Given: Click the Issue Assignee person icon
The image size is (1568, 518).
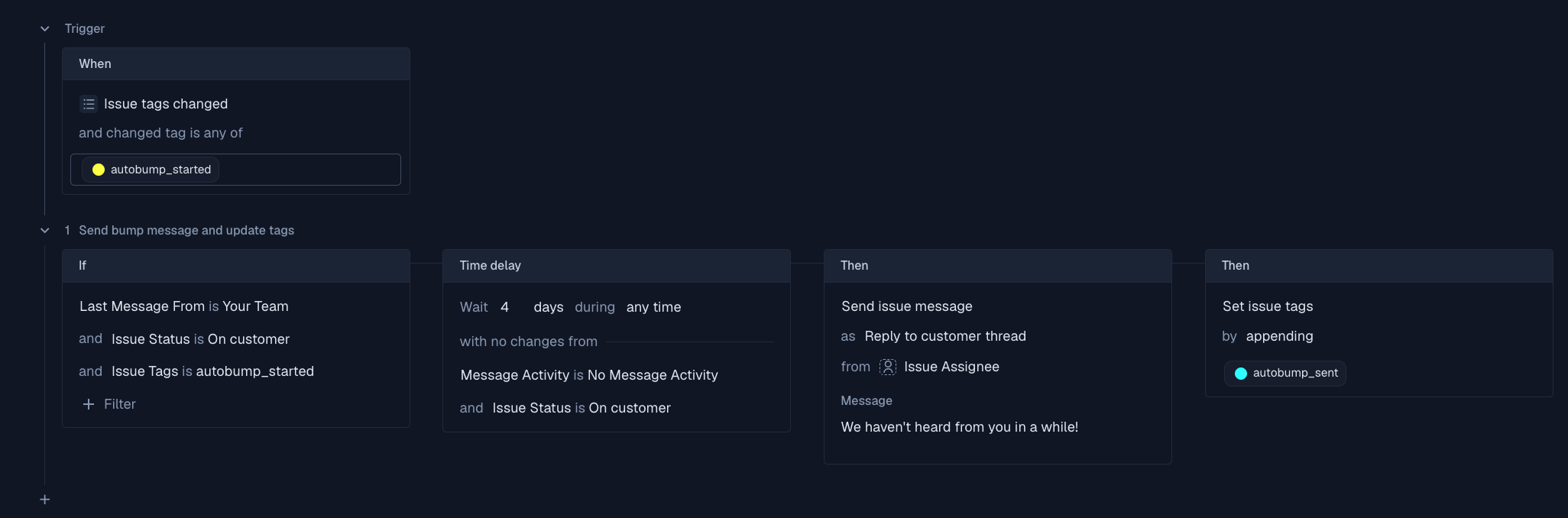Looking at the screenshot, I should point(887,367).
